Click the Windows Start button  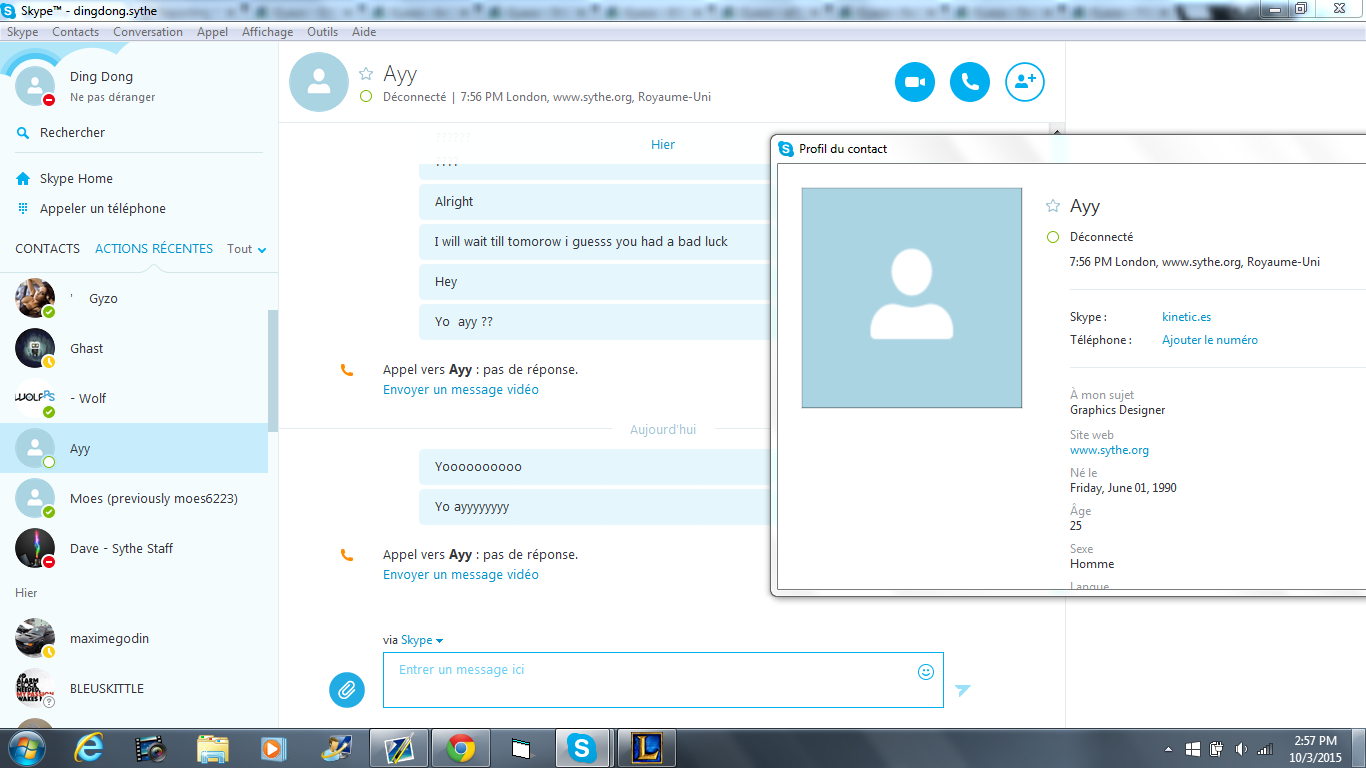pos(27,748)
